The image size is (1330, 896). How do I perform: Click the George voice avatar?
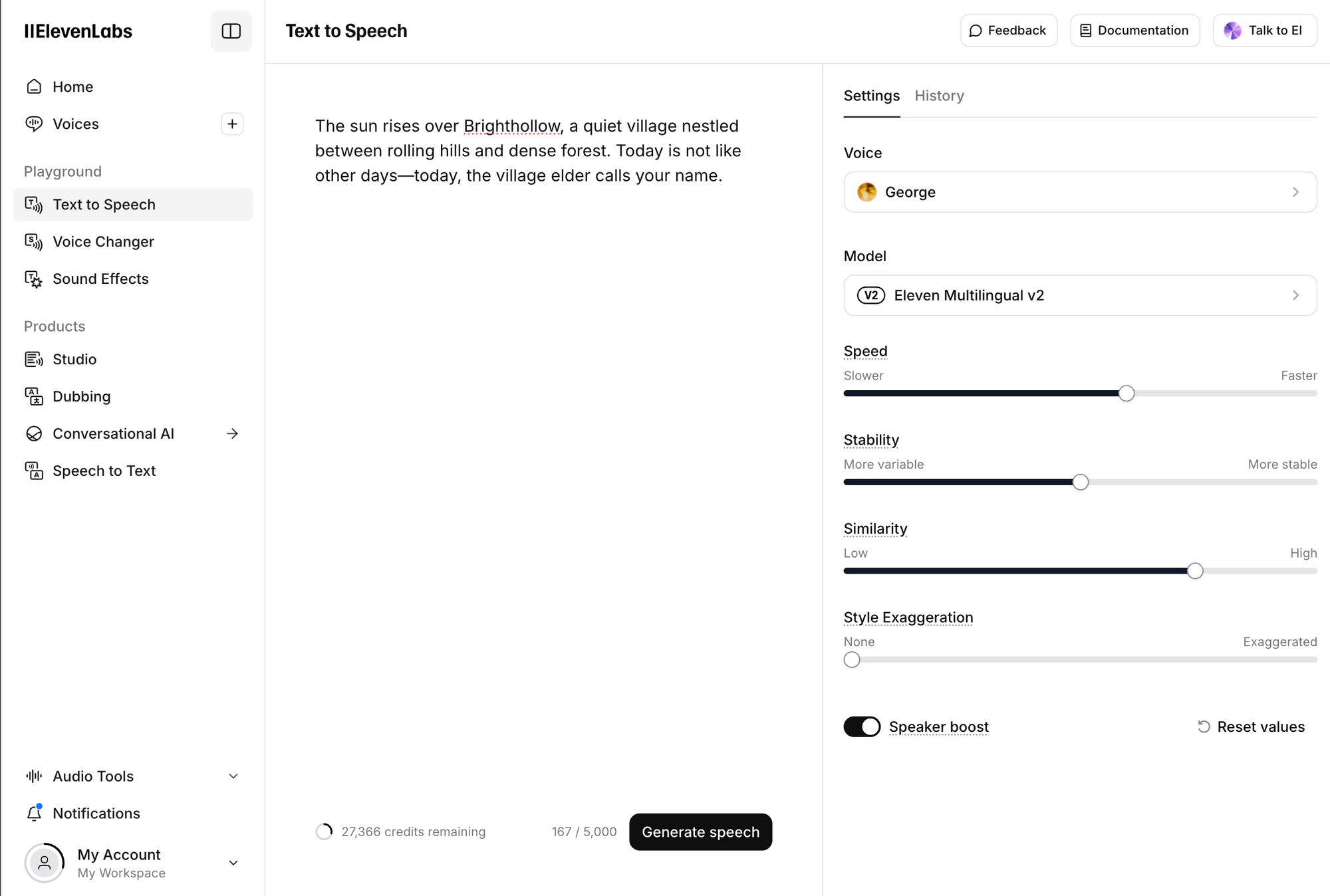[x=866, y=192]
